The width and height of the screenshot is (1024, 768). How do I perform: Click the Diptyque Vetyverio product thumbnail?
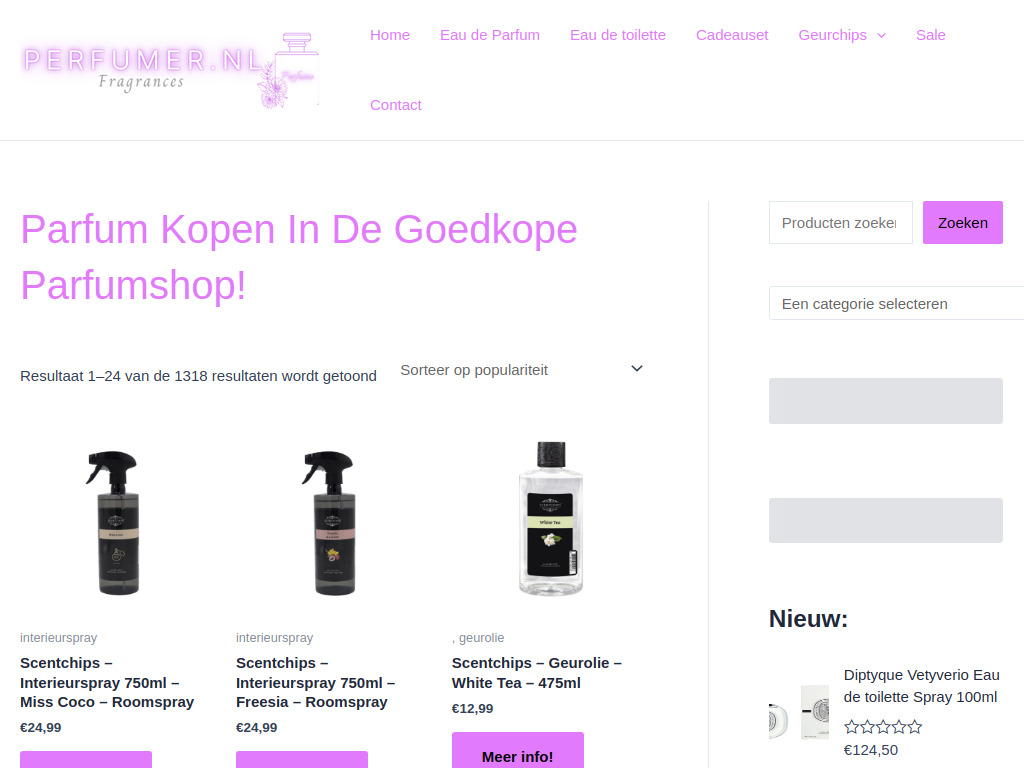point(799,712)
